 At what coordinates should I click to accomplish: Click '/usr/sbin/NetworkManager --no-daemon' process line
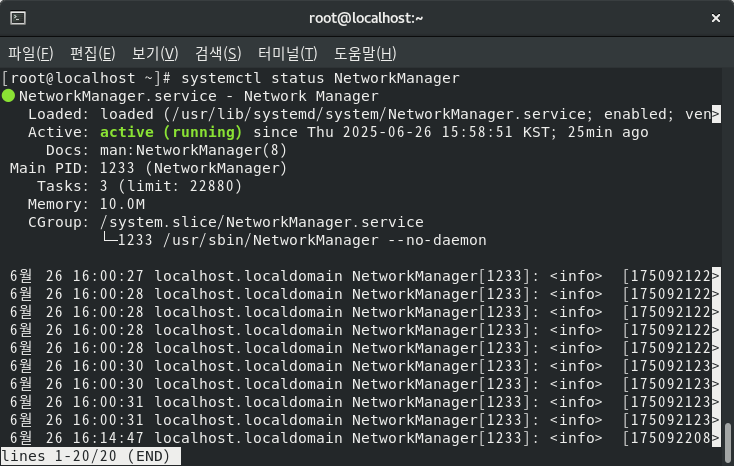tap(325, 240)
